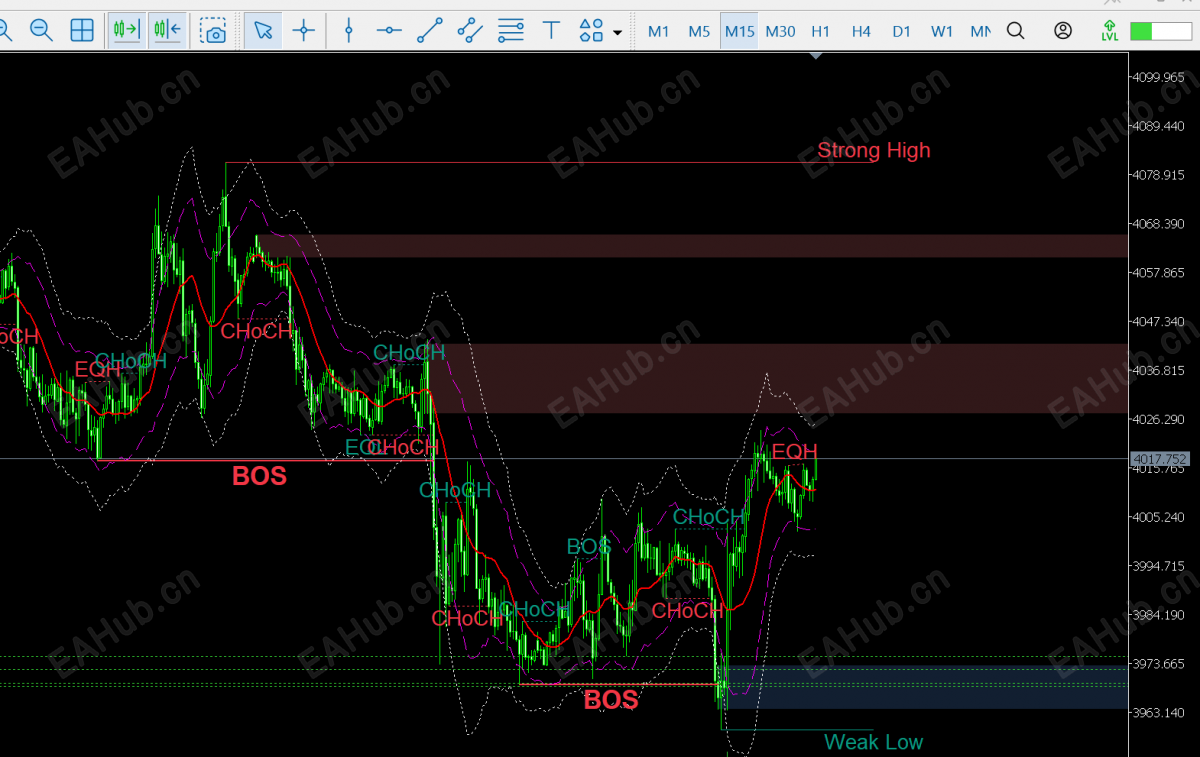Screen dimensions: 1200x757
Task: Select the text label tool
Action: pyautogui.click(x=551, y=31)
